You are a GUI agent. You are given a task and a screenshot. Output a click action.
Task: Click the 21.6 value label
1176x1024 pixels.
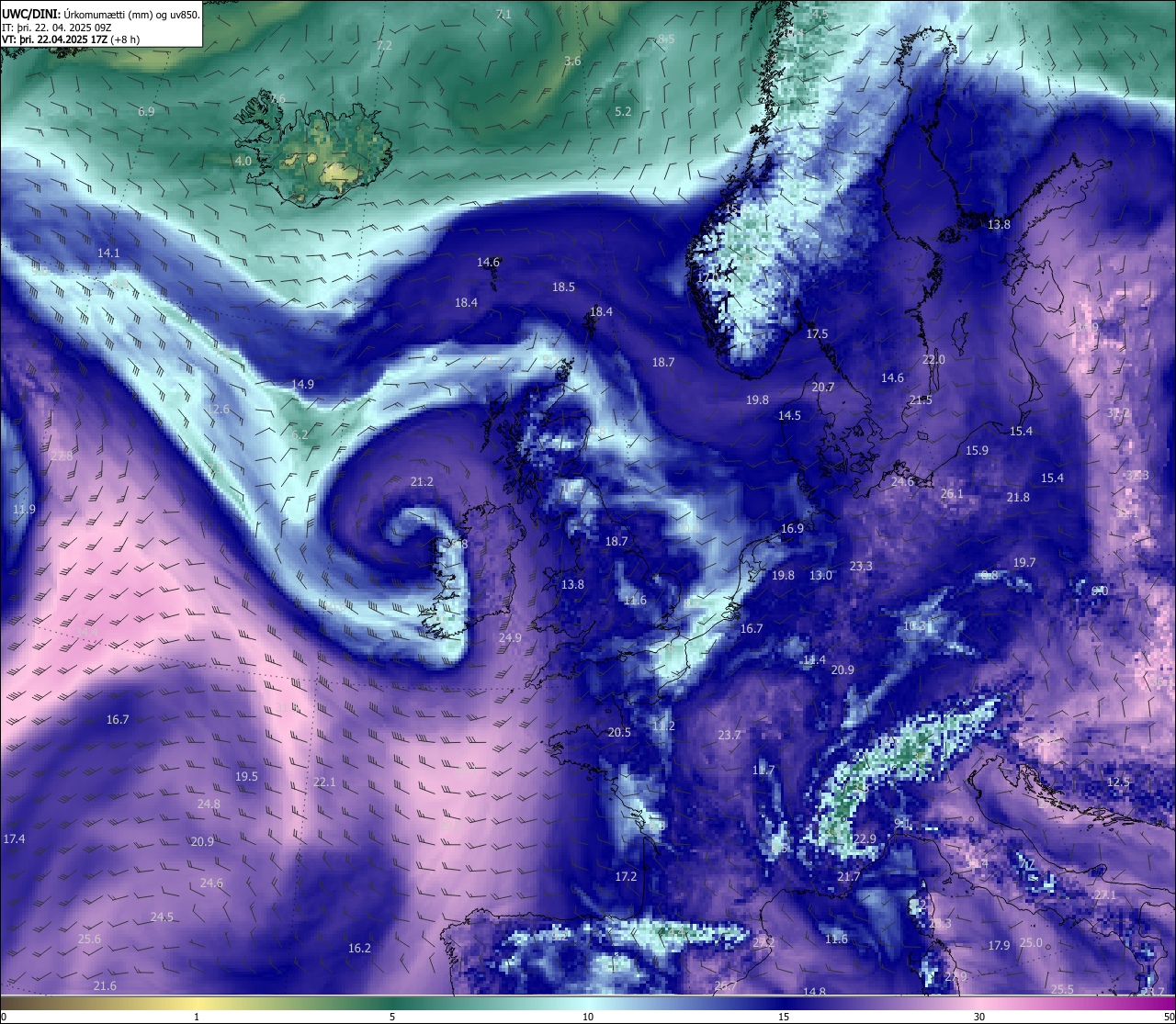[x=105, y=986]
